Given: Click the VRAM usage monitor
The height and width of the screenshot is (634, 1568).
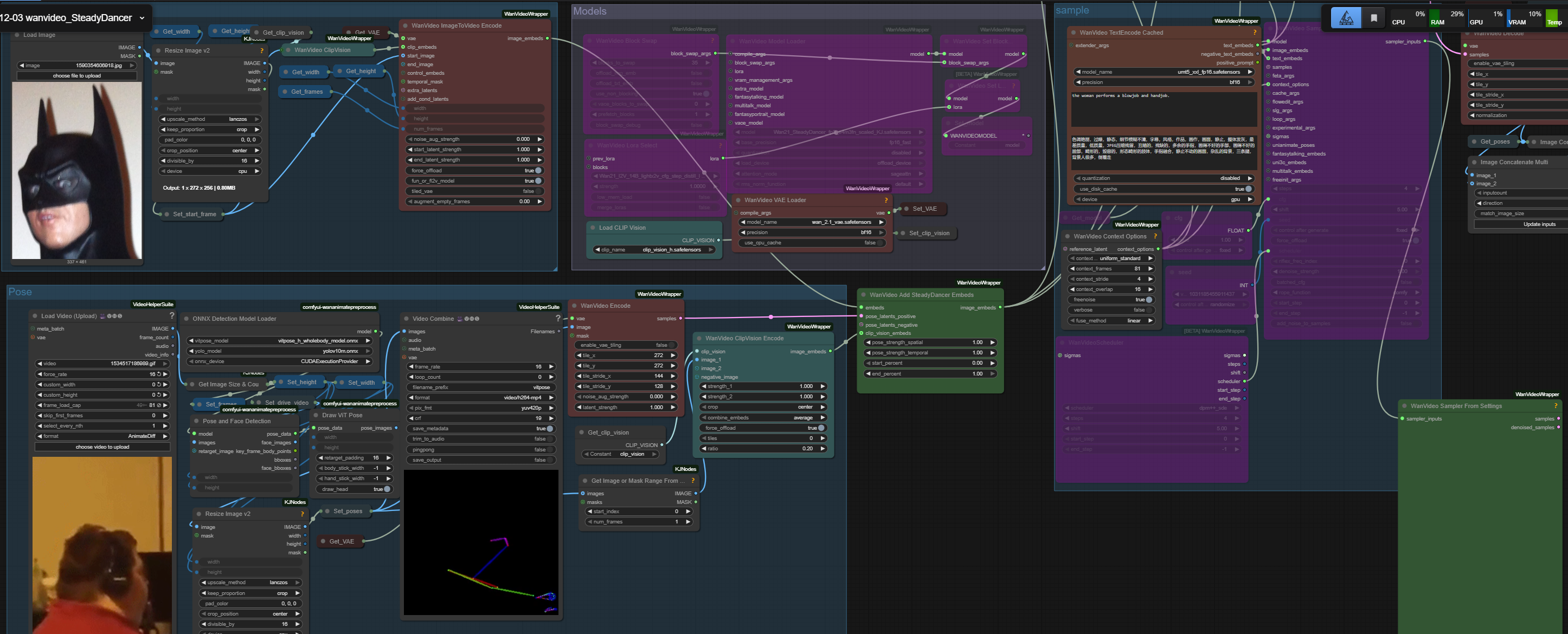Looking at the screenshot, I should point(1524,18).
